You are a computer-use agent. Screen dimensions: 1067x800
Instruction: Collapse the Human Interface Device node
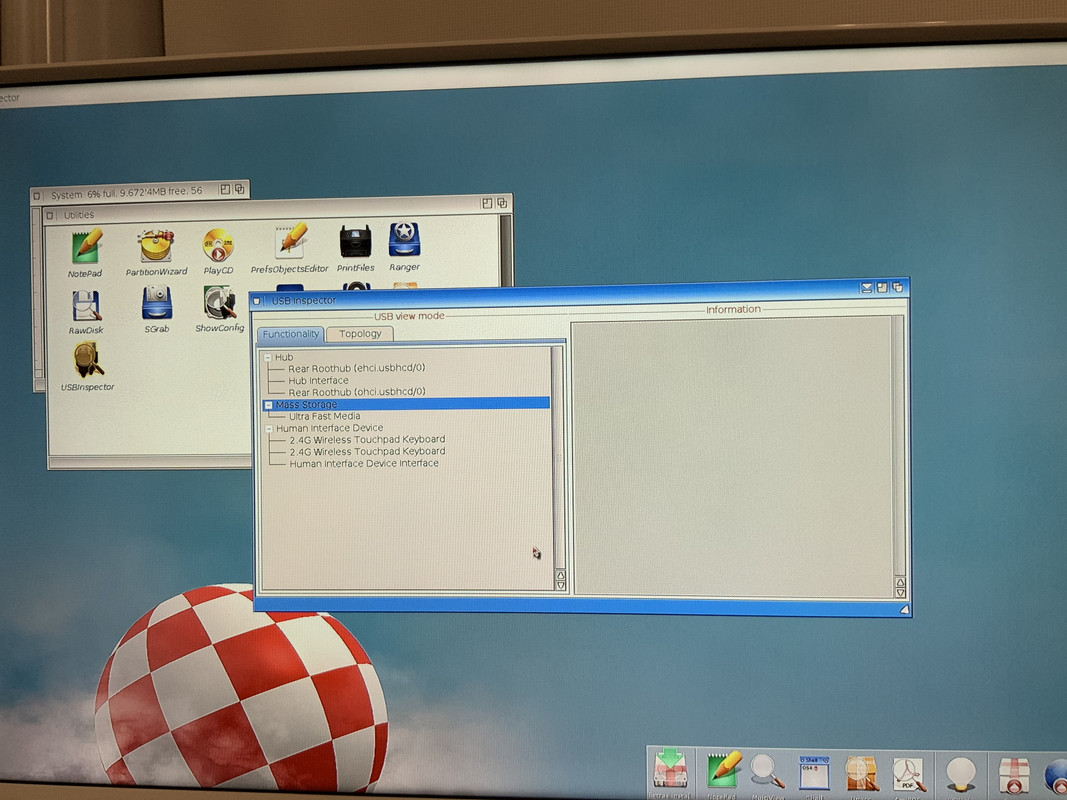point(269,429)
